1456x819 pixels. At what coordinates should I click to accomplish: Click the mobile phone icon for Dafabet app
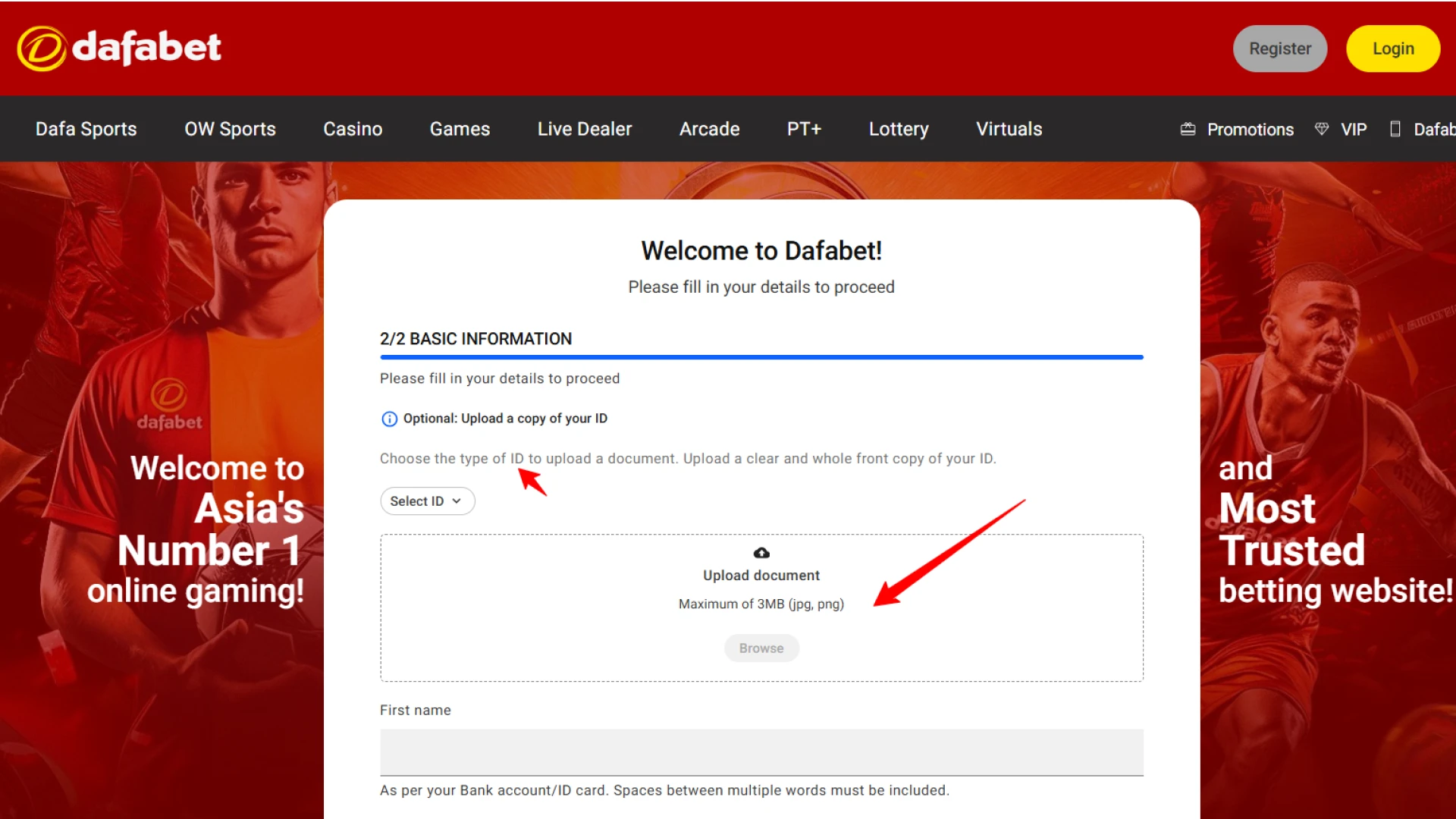coord(1395,129)
